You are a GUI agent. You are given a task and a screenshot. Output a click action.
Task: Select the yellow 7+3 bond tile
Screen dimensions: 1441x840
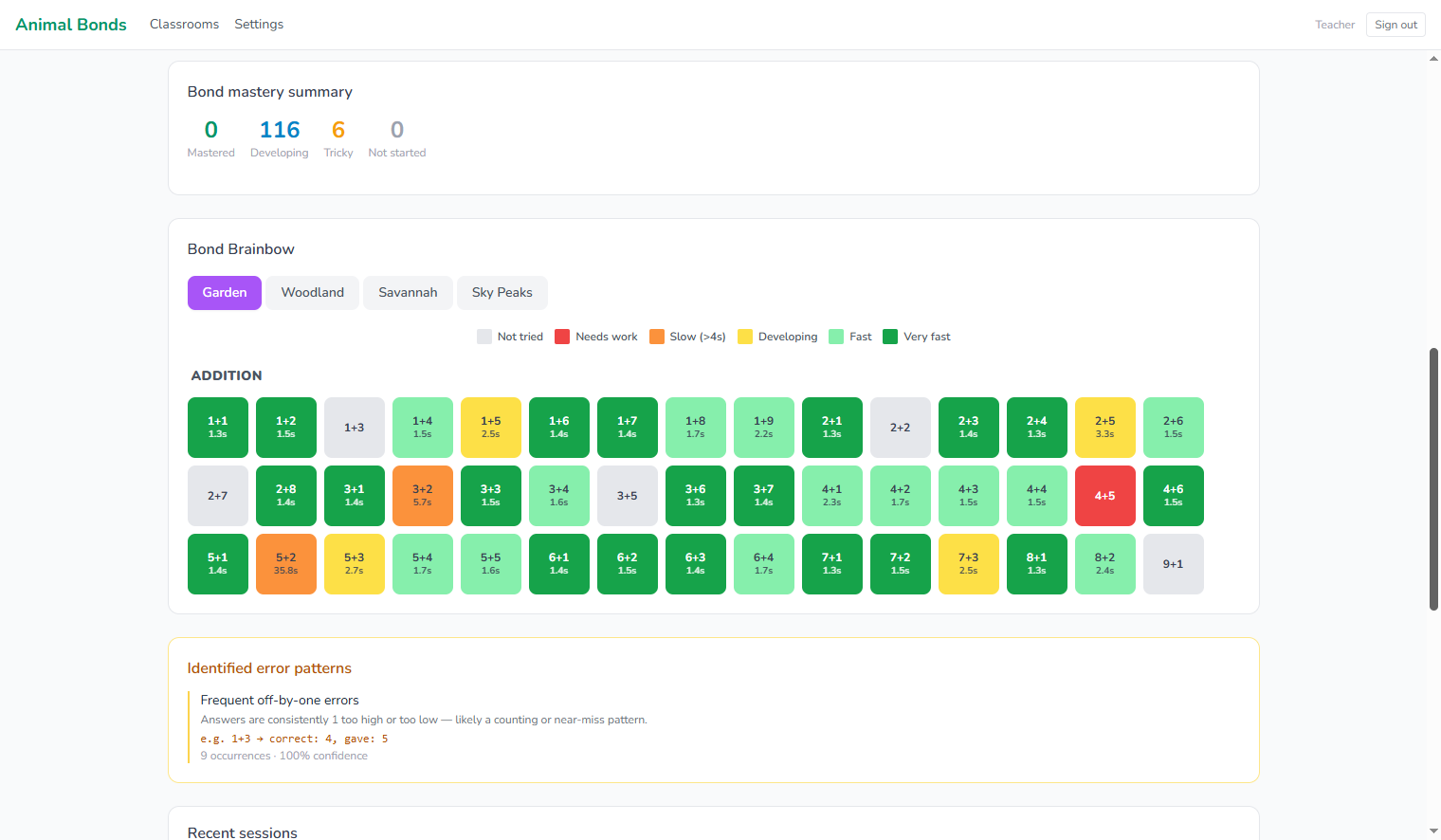968,564
